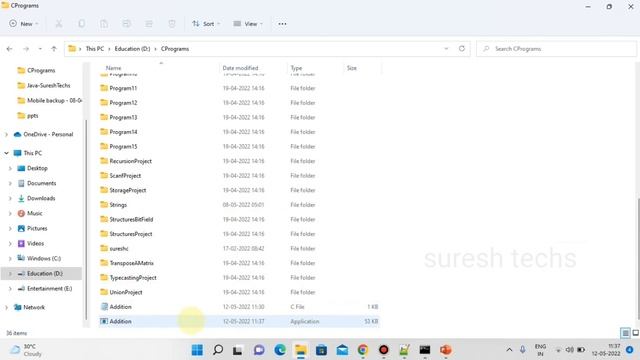Go back with the Back arrow

9,49
